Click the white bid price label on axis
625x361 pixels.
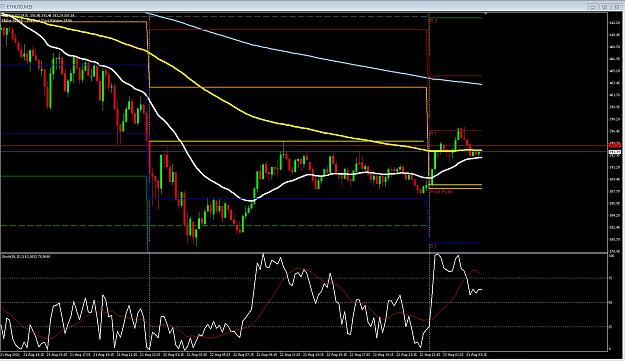point(615,152)
